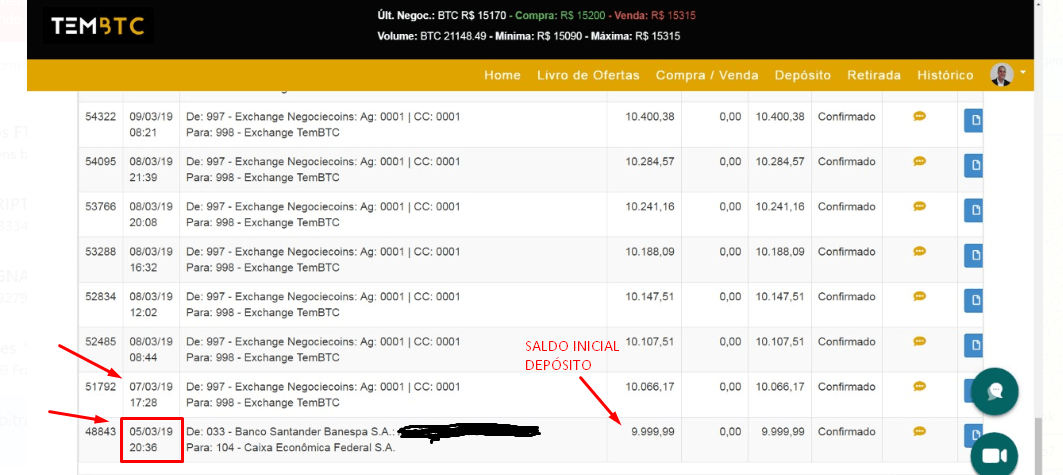The height and width of the screenshot is (475, 1063).
Task: View receipt document for transaction 53766
Action: [974, 210]
